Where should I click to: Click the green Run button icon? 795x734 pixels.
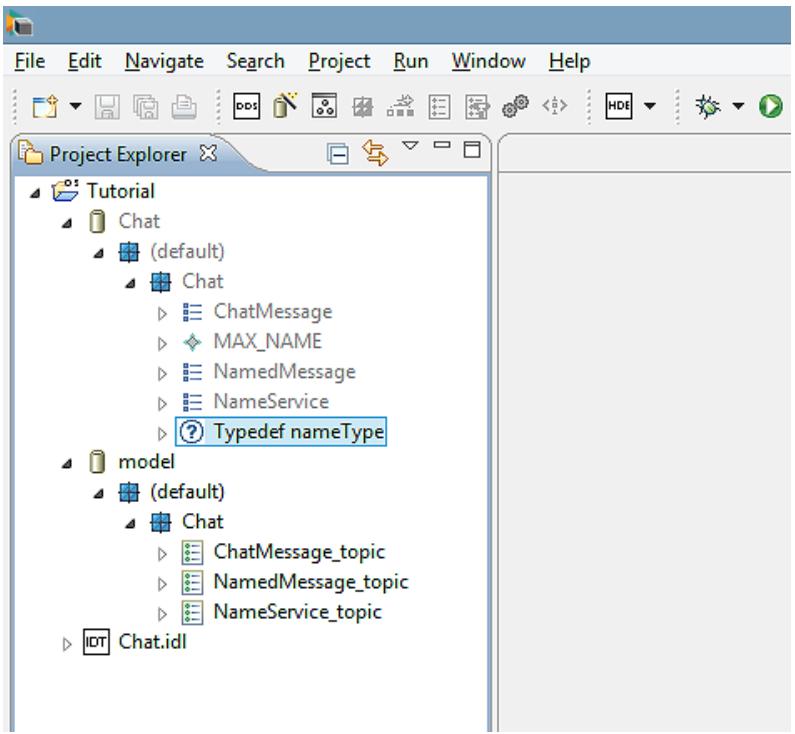771,106
